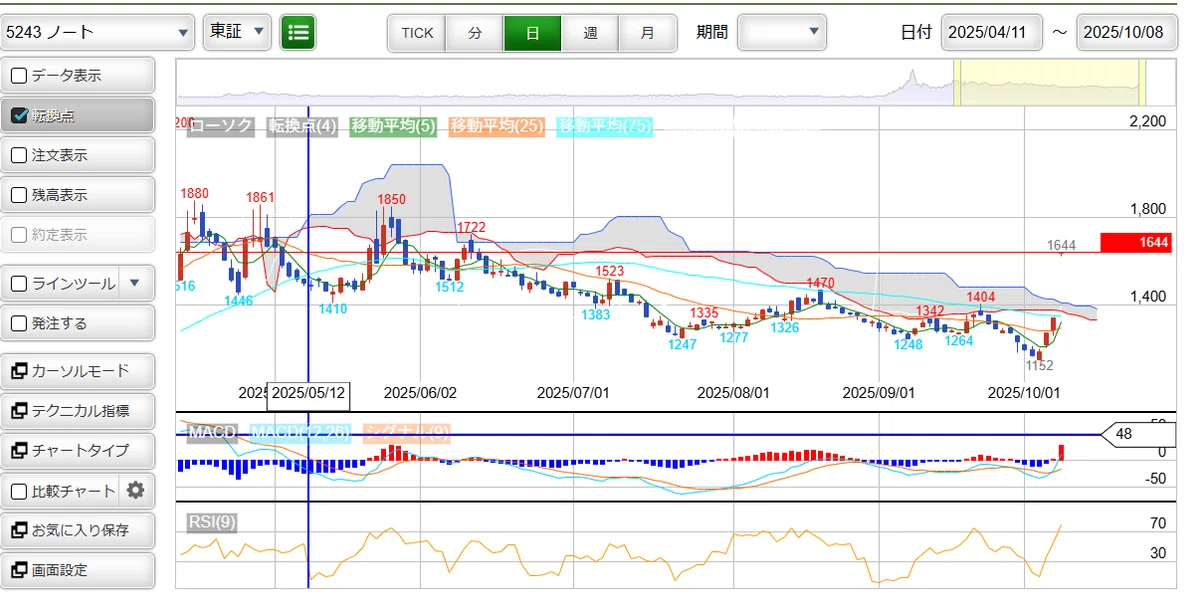Select the 週 weekly tab
The height and width of the screenshot is (612, 1200).
point(590,33)
